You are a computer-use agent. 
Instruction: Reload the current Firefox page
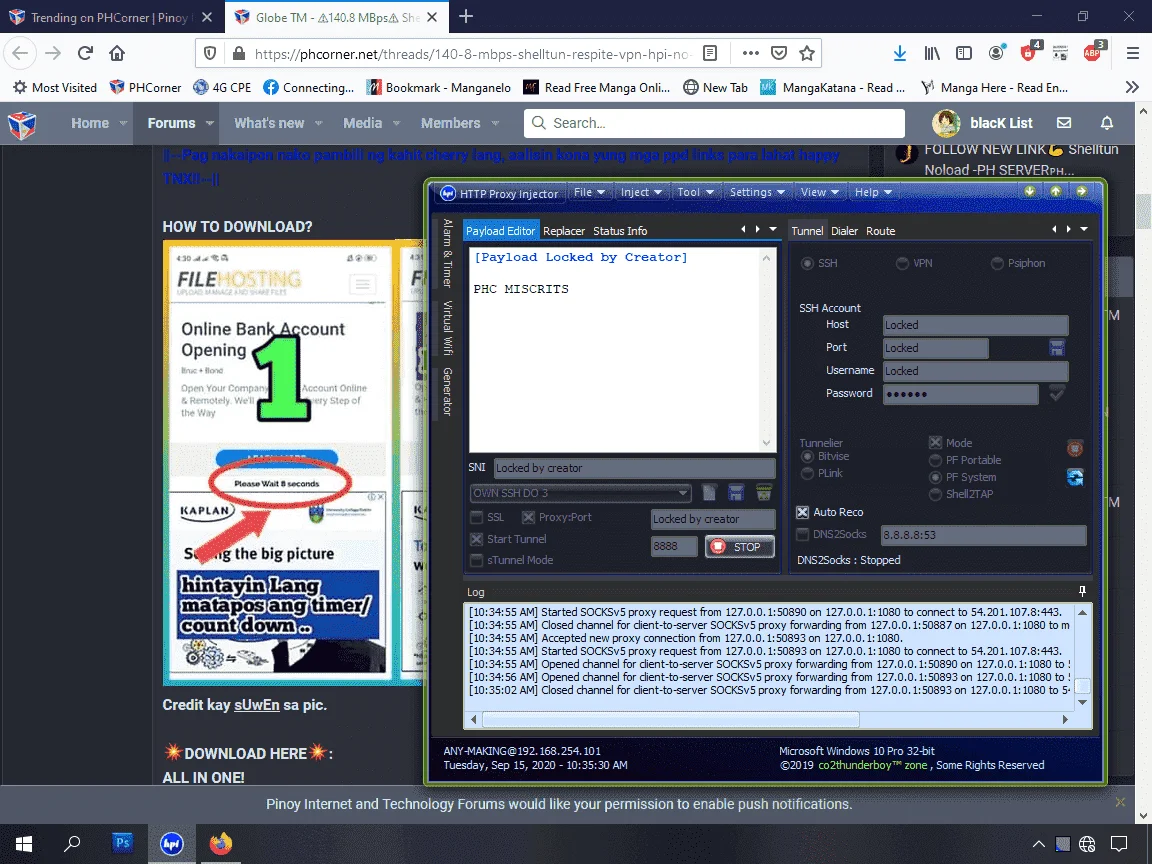click(85, 53)
